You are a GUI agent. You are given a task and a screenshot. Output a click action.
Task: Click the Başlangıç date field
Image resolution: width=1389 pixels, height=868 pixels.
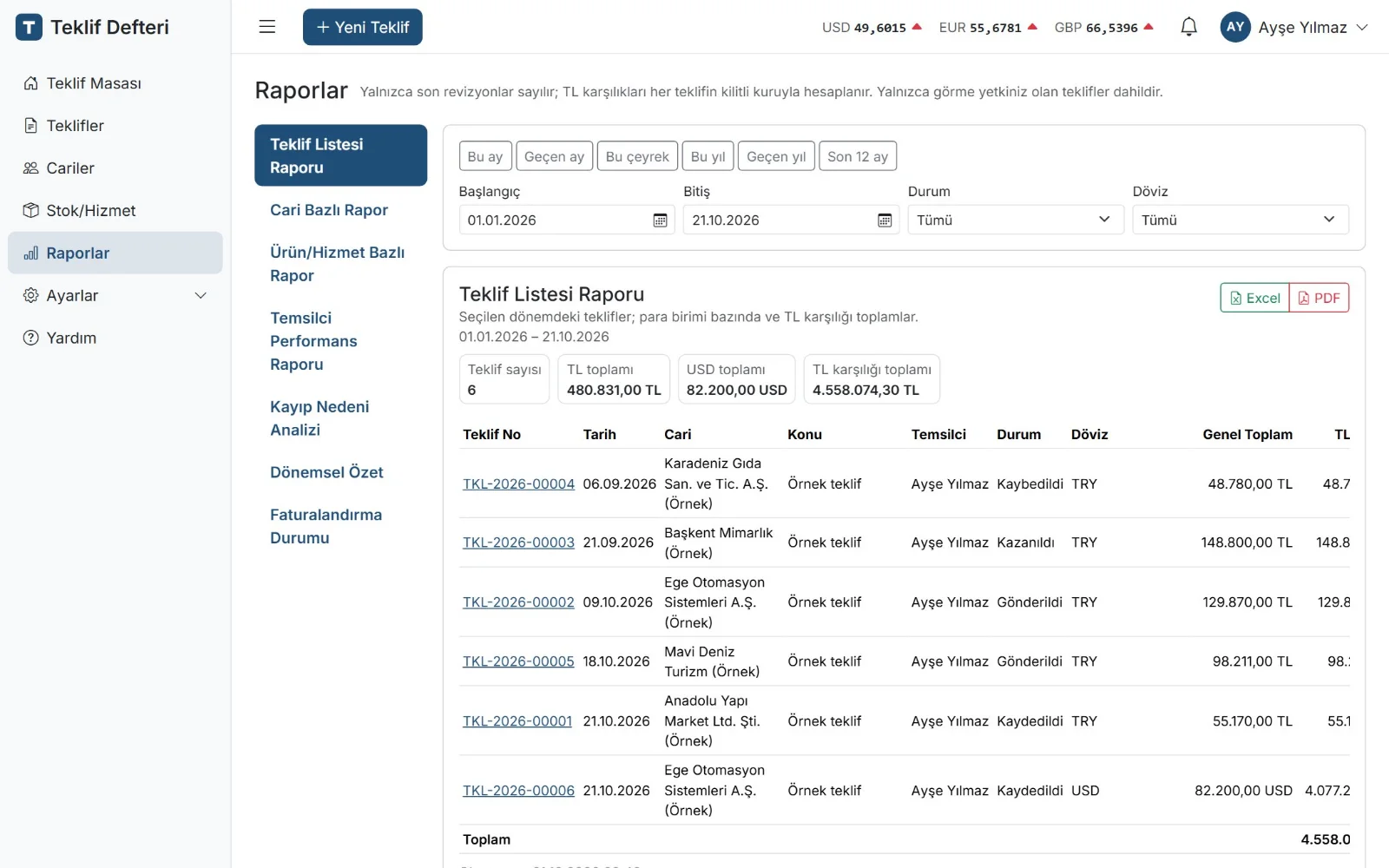[567, 220]
